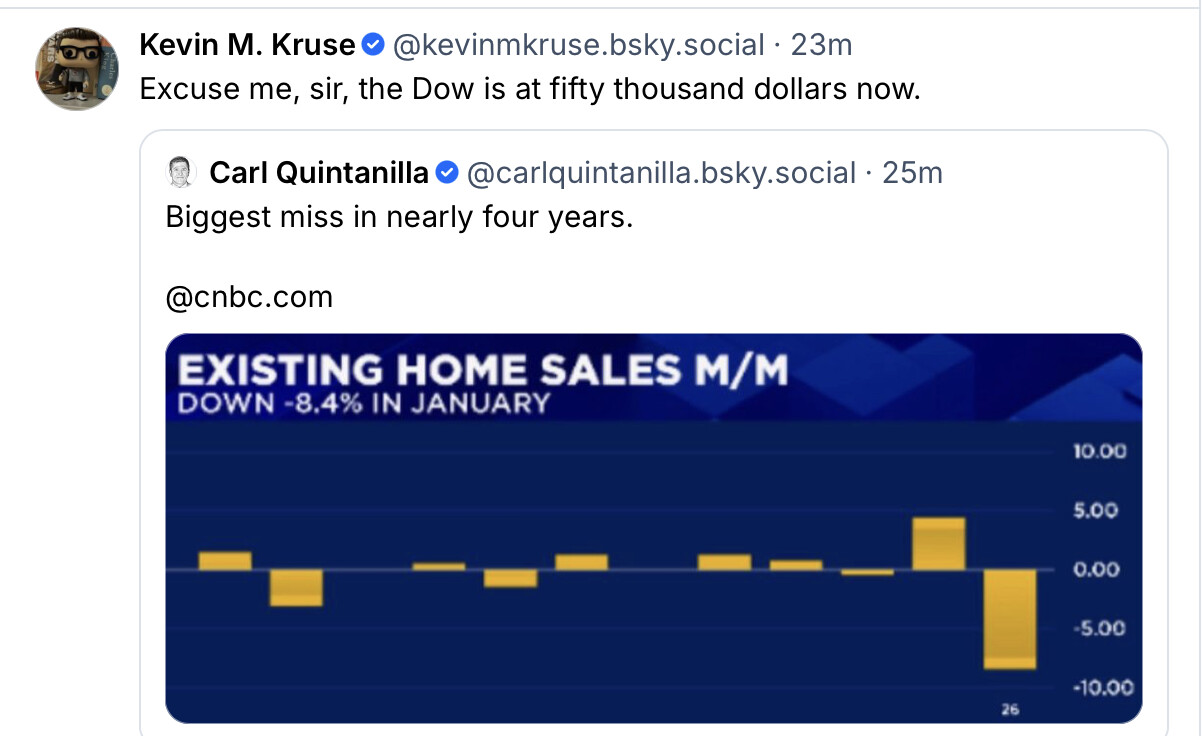This screenshot has width=1202, height=736.
Task: Click the tallest positive bar in chart
Action: [x=938, y=543]
